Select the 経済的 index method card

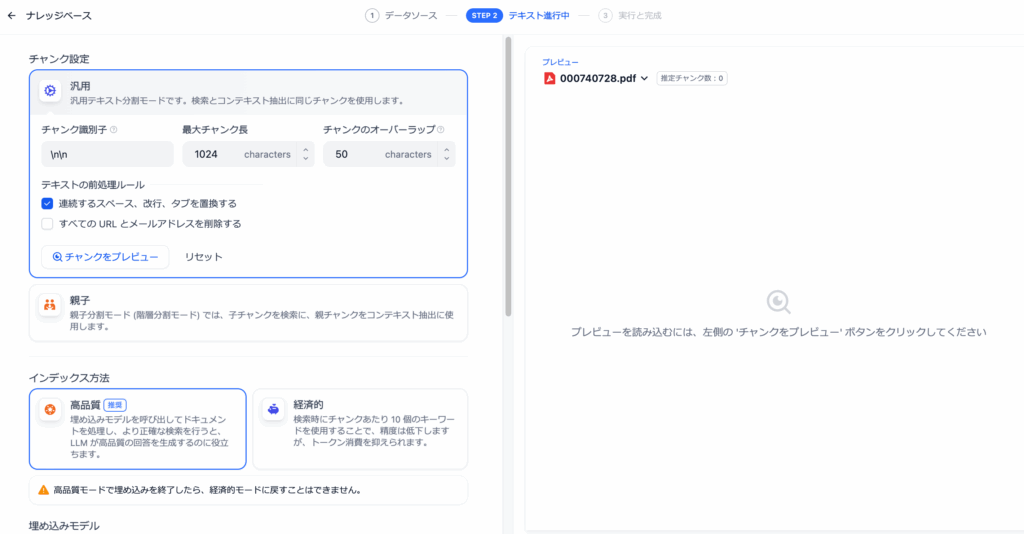pos(360,428)
